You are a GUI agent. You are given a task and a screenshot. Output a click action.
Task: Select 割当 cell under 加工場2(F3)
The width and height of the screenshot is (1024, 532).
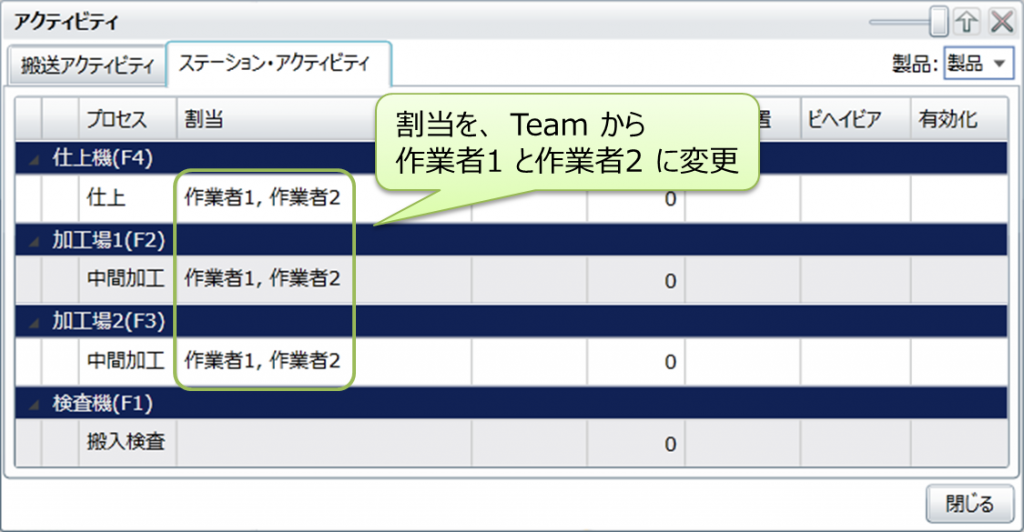point(263,360)
